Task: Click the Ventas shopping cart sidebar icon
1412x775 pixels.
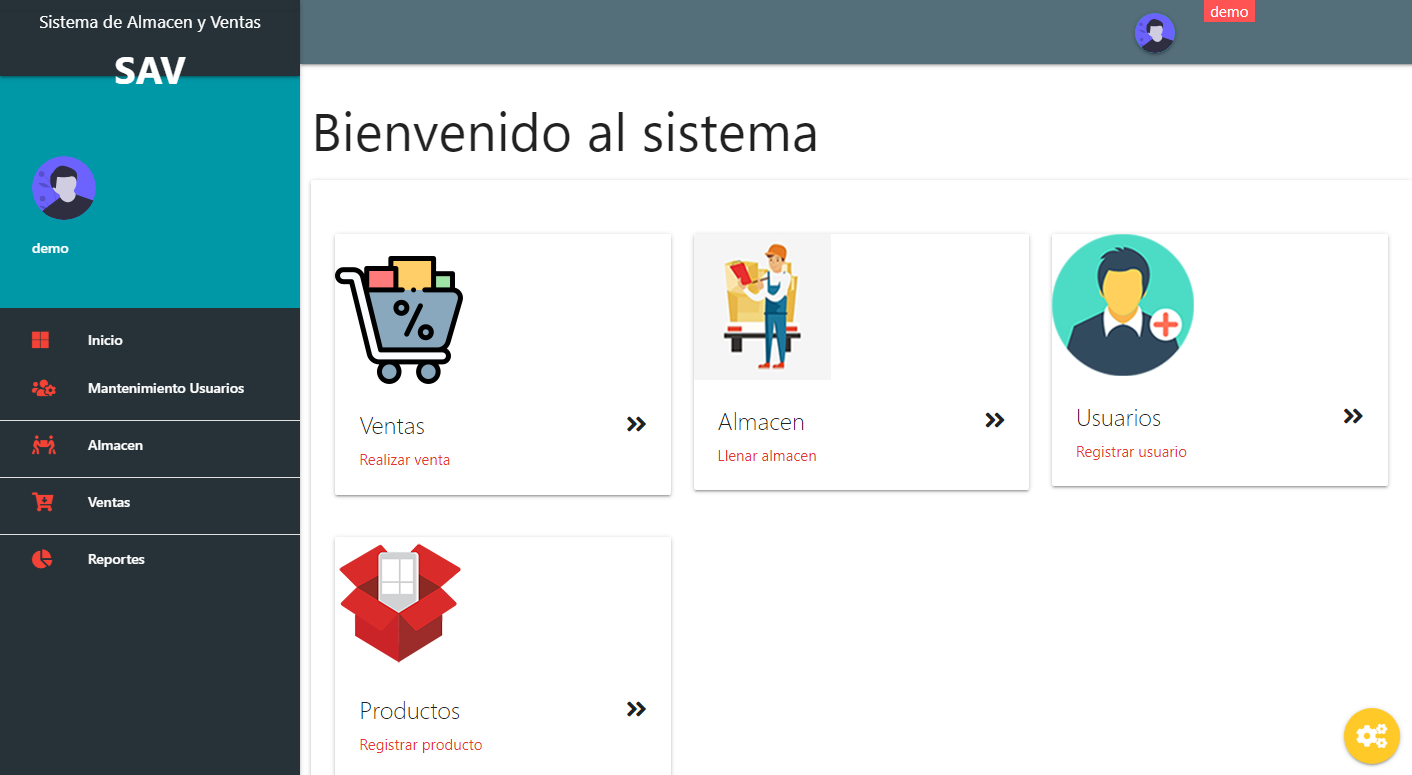Action: pos(43,502)
